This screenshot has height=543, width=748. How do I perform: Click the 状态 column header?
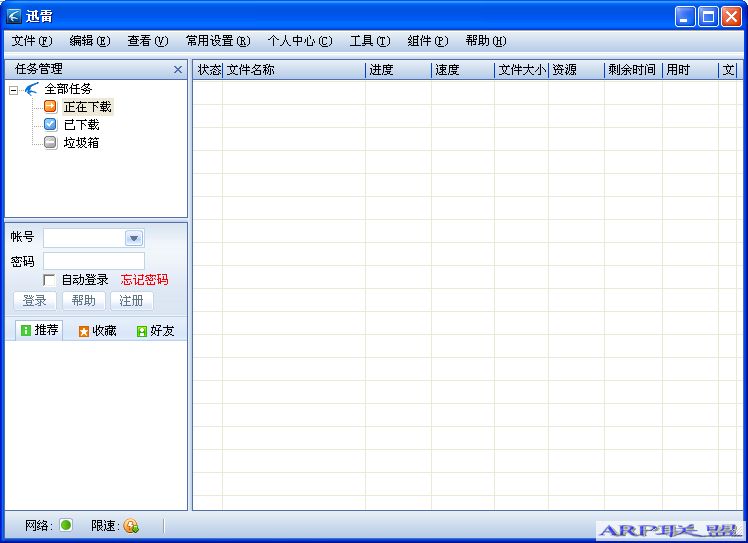tap(208, 70)
